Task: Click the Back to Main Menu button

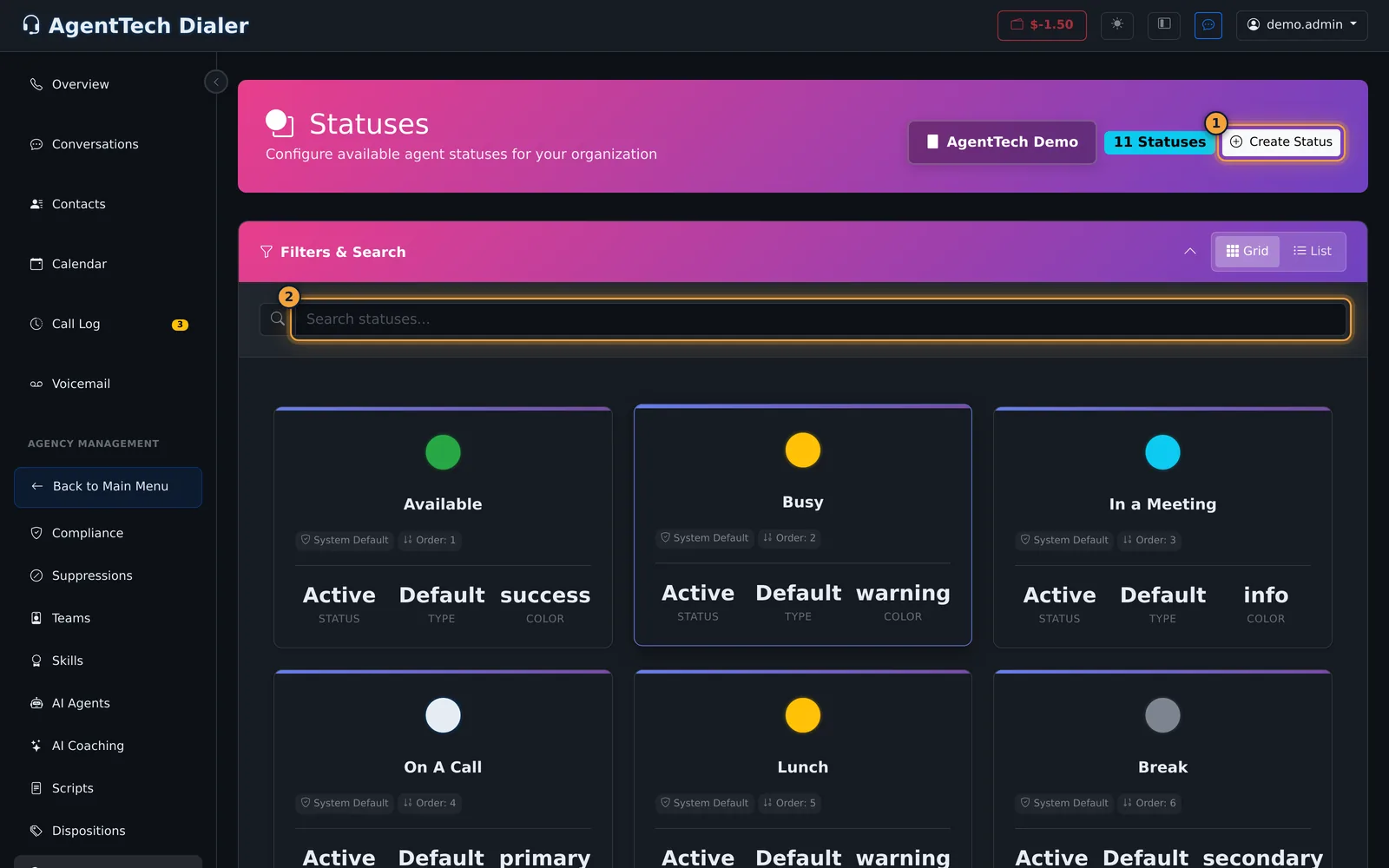Action: [x=109, y=487]
